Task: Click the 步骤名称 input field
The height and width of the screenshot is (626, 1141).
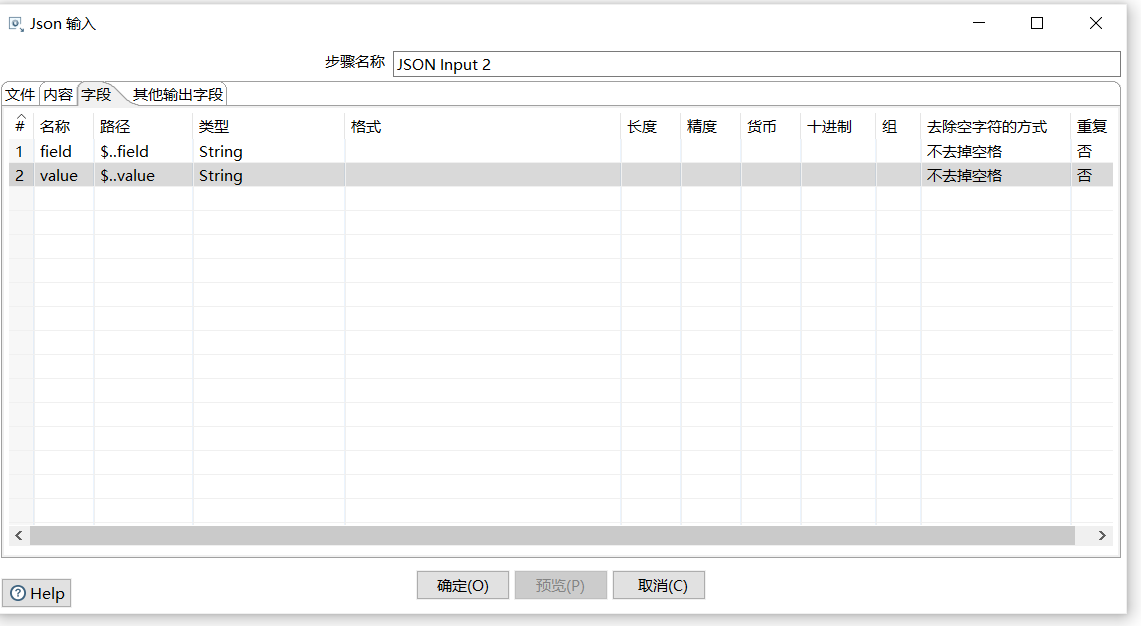Action: (757, 64)
